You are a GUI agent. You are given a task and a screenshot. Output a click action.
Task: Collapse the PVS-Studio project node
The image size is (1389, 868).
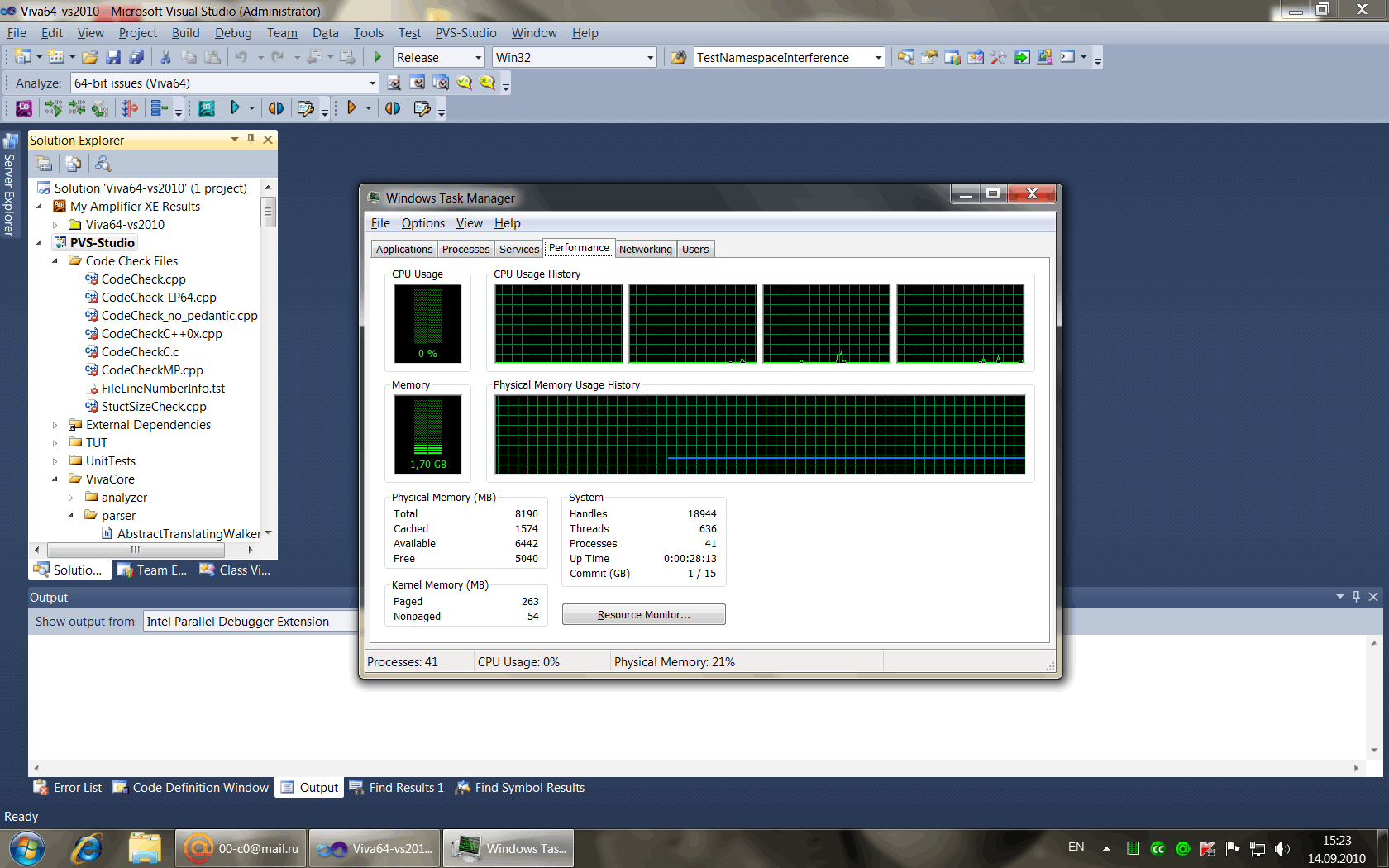coord(39,243)
